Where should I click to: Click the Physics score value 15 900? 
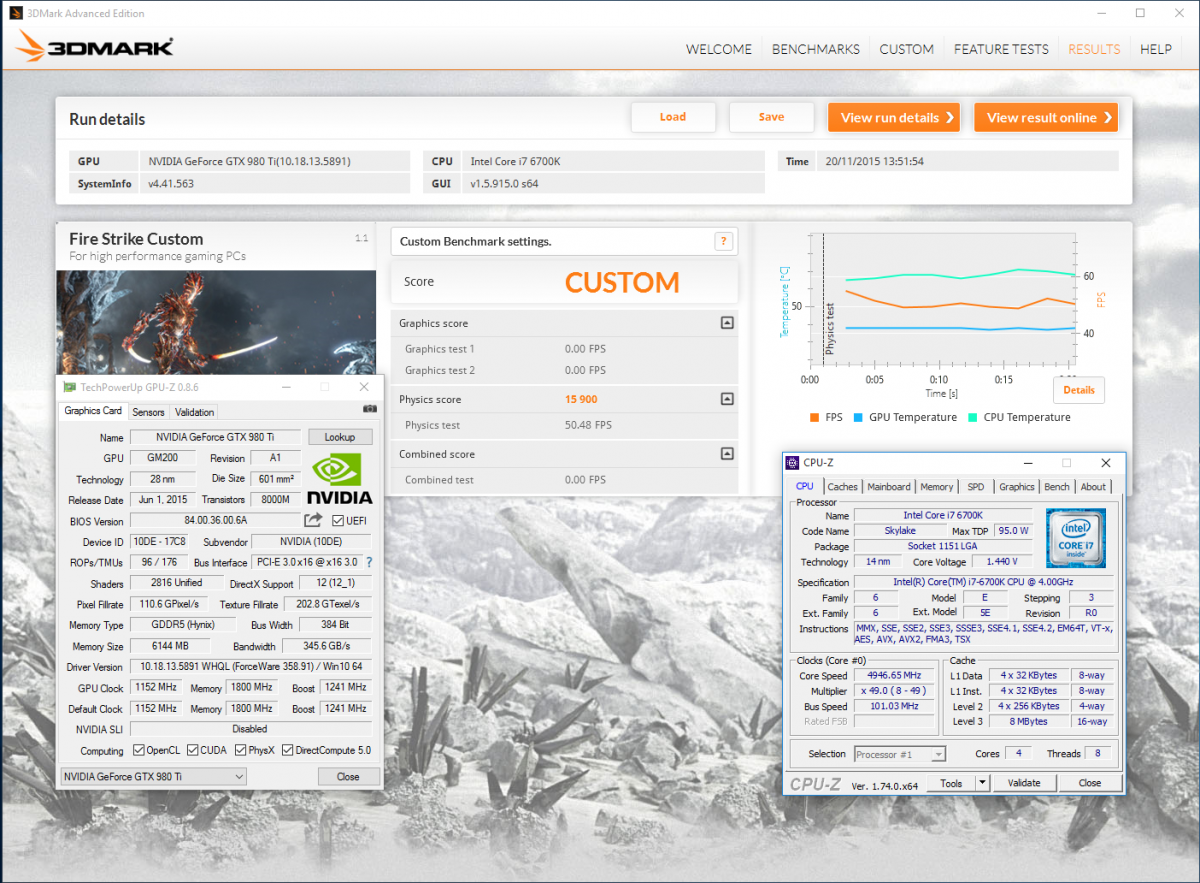582,399
